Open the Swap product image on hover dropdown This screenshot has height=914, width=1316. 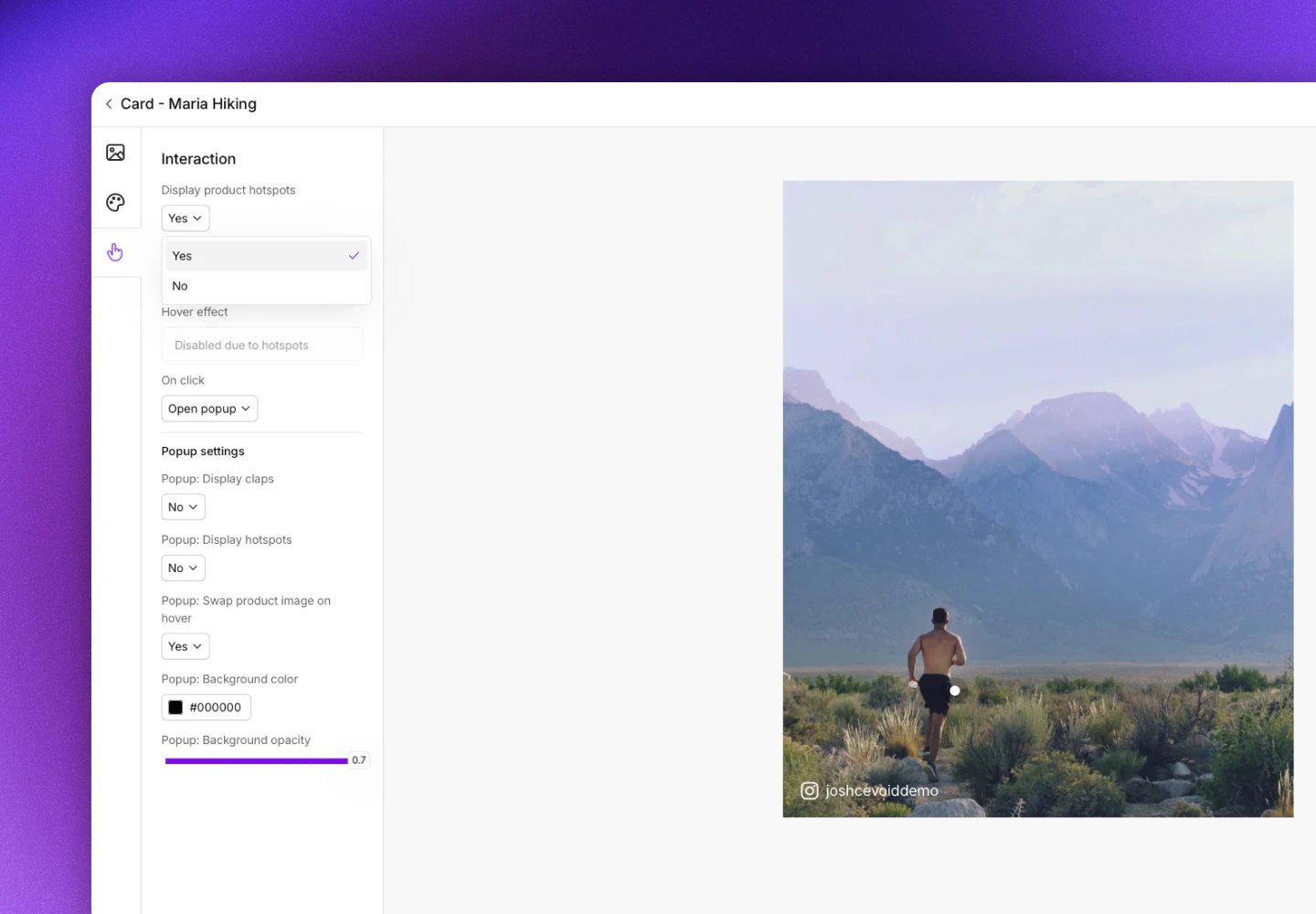click(x=186, y=646)
